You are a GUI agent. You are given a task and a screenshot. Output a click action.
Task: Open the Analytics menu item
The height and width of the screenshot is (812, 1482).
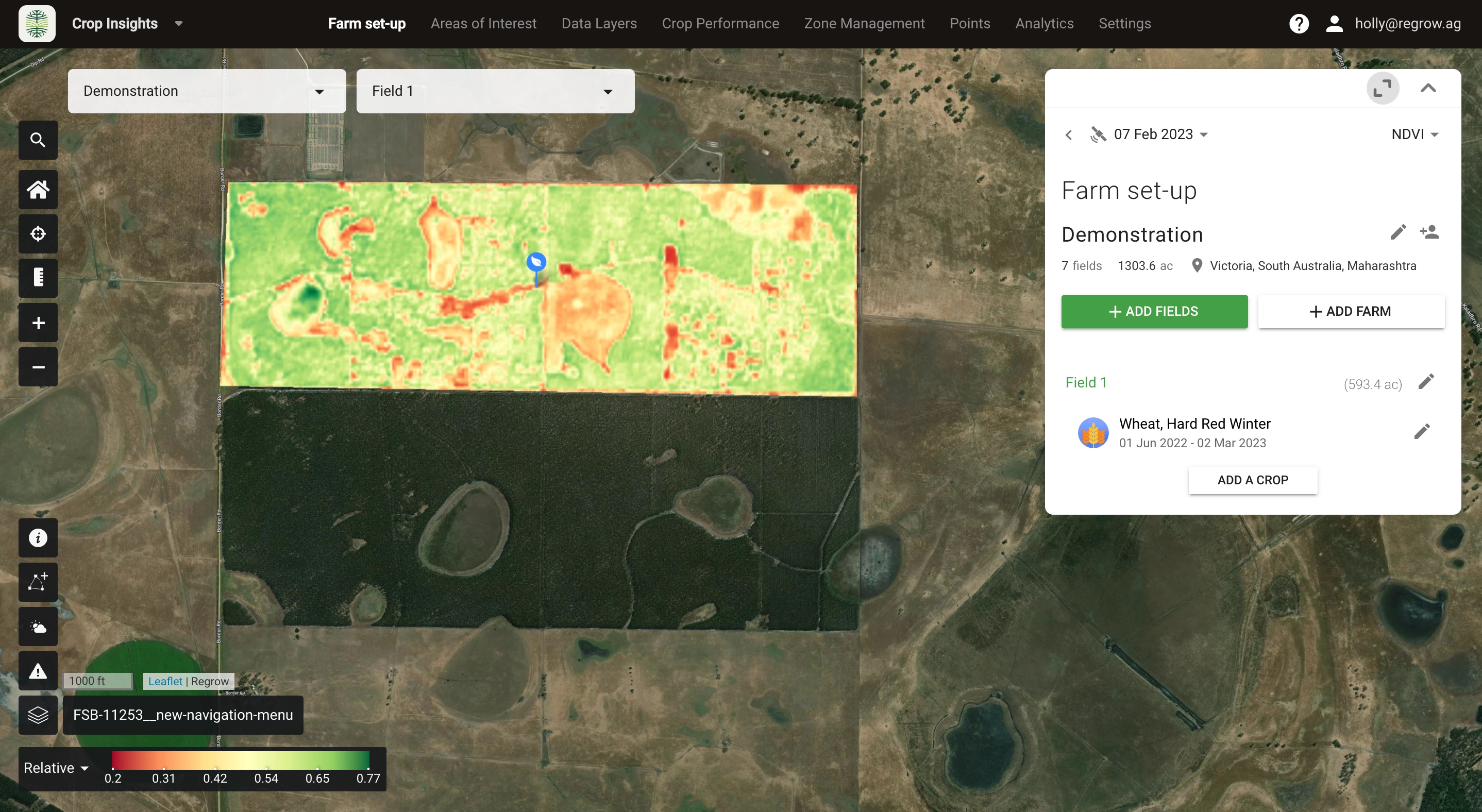pyautogui.click(x=1044, y=24)
